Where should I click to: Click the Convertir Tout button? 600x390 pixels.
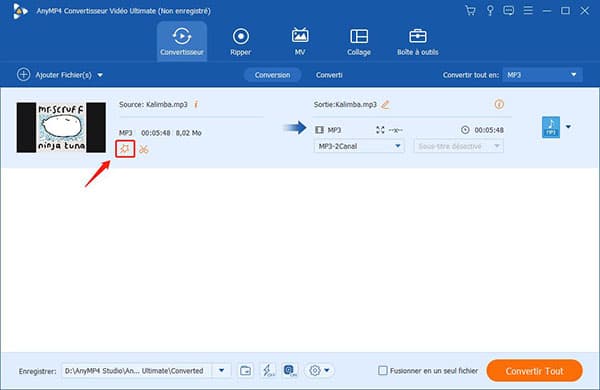click(534, 370)
